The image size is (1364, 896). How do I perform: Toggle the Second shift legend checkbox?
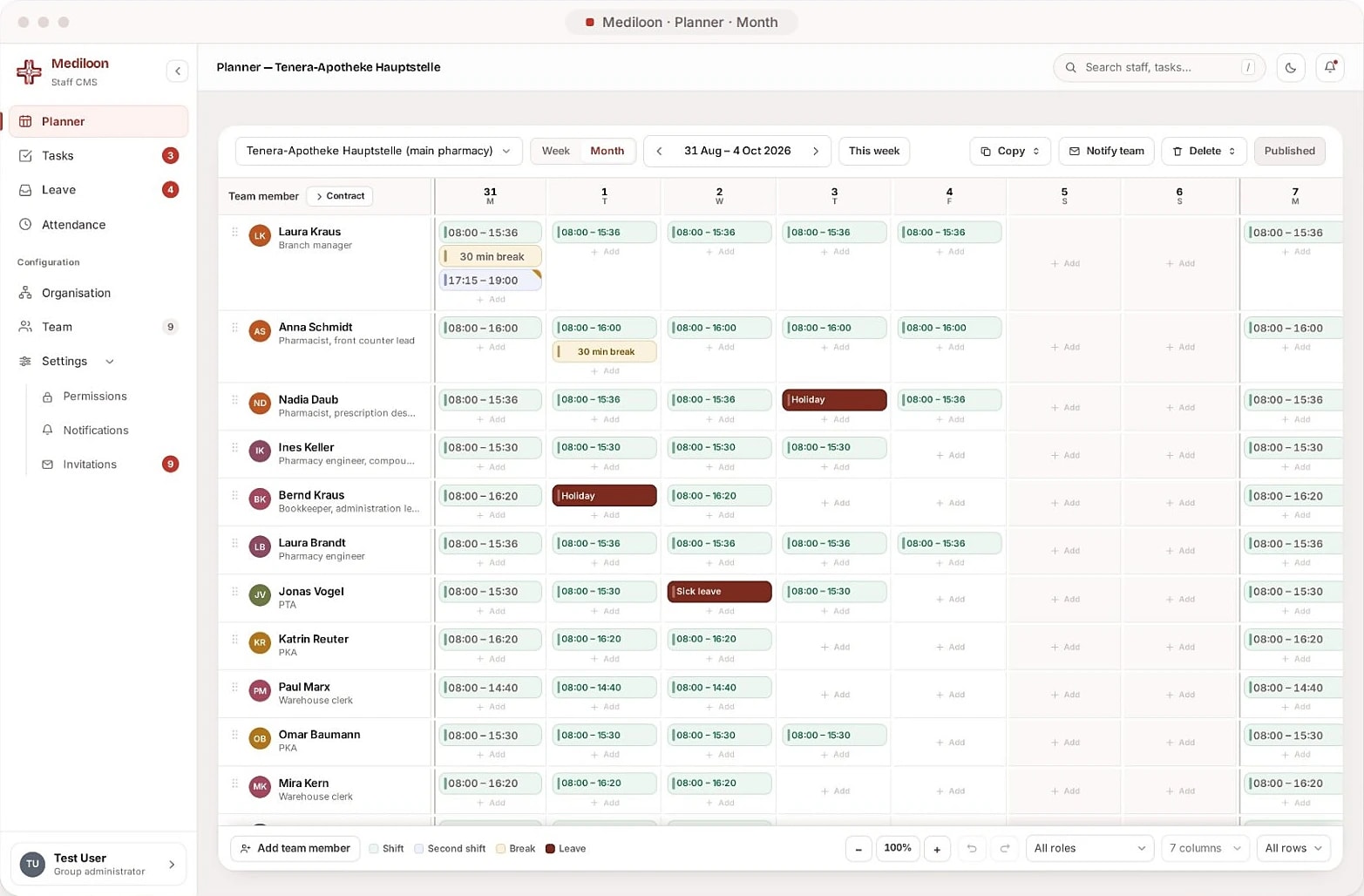419,849
